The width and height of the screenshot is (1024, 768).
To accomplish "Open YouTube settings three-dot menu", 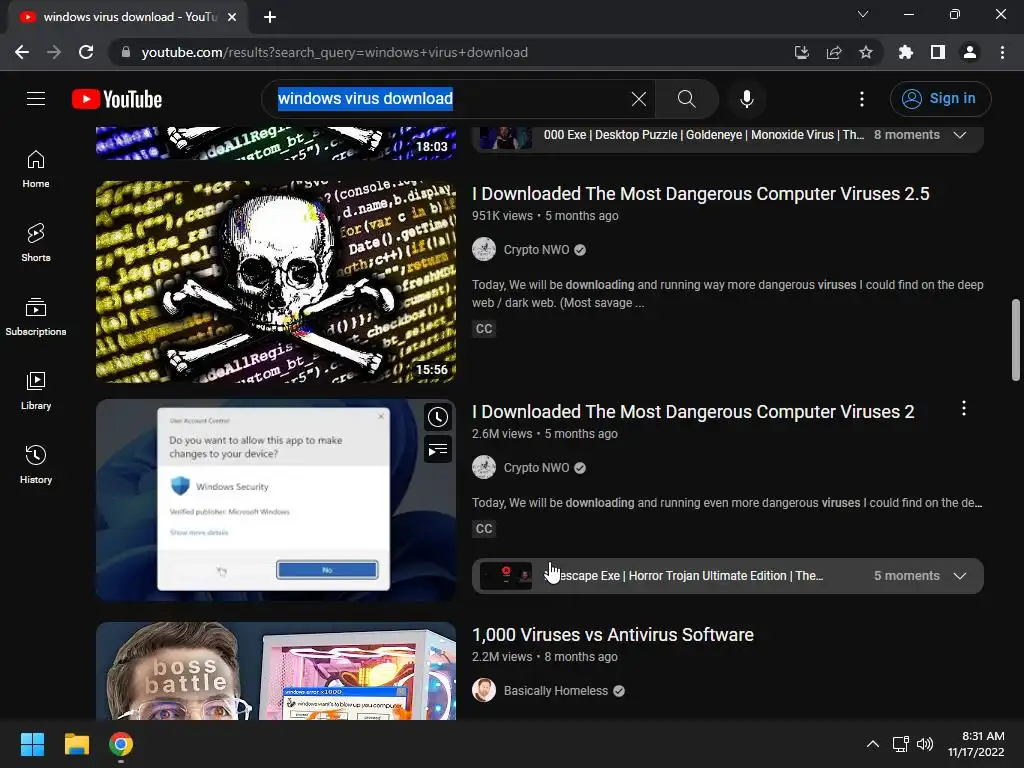I will (x=861, y=99).
